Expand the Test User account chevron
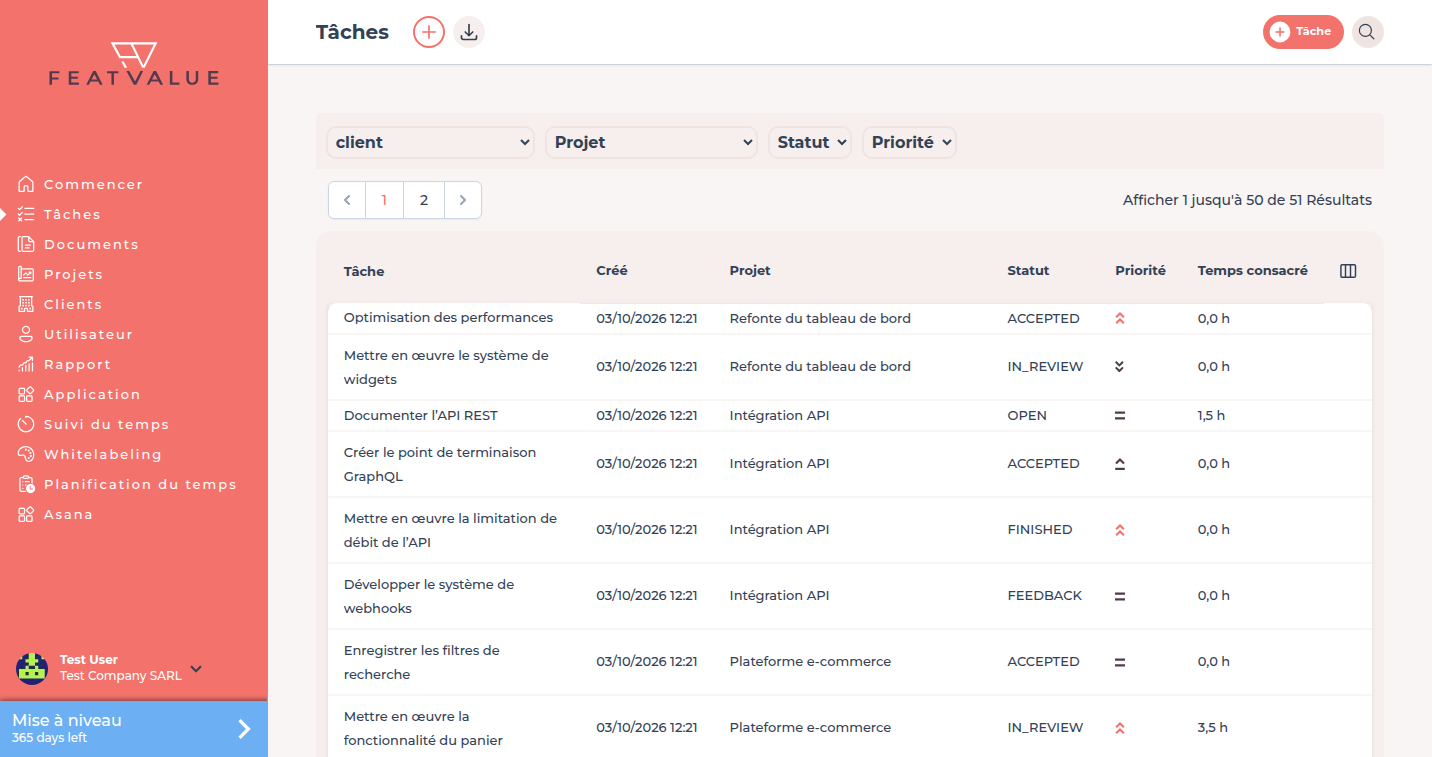This screenshot has height=757, width=1432. [x=196, y=668]
